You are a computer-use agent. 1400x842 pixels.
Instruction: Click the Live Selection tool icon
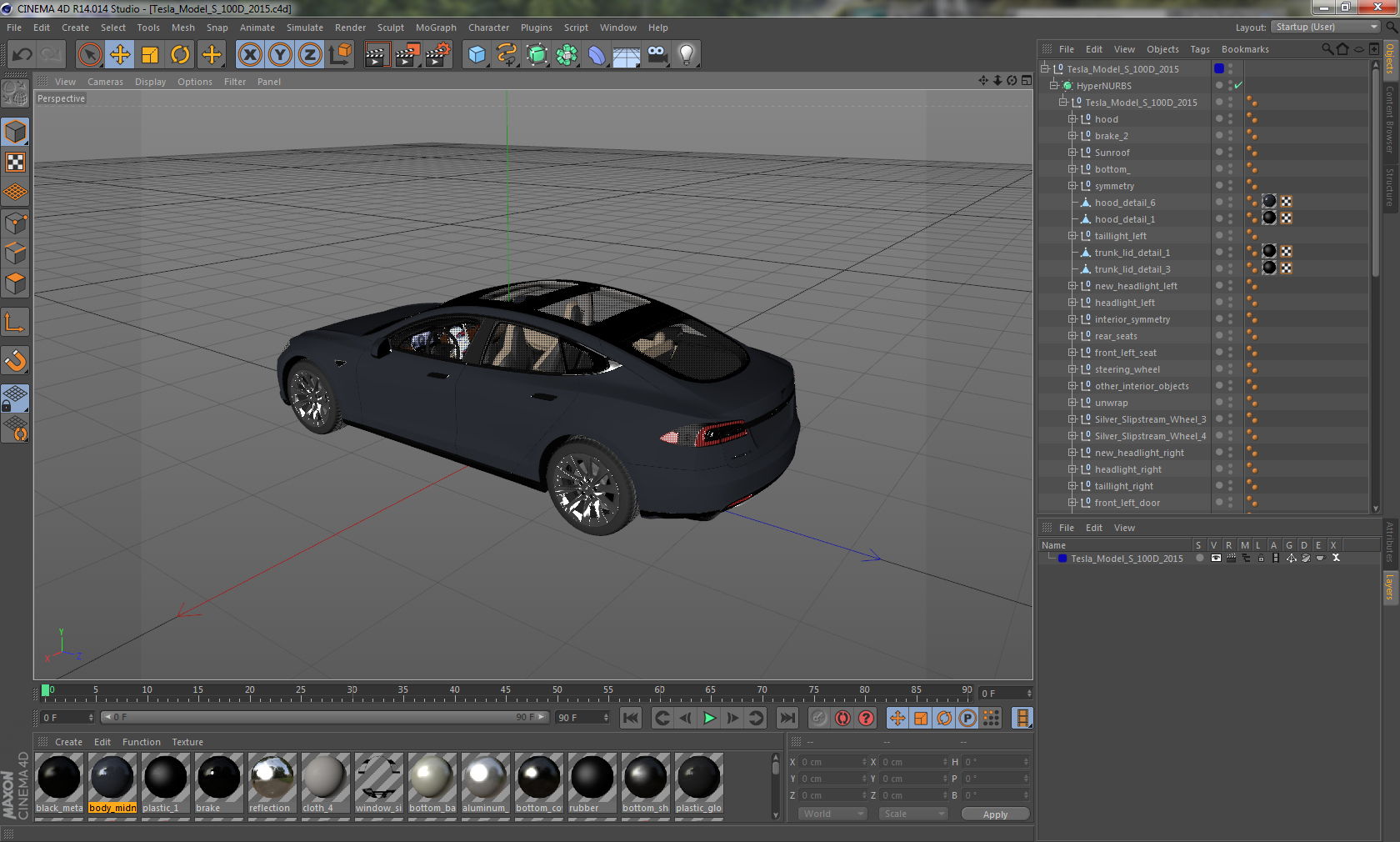point(90,55)
